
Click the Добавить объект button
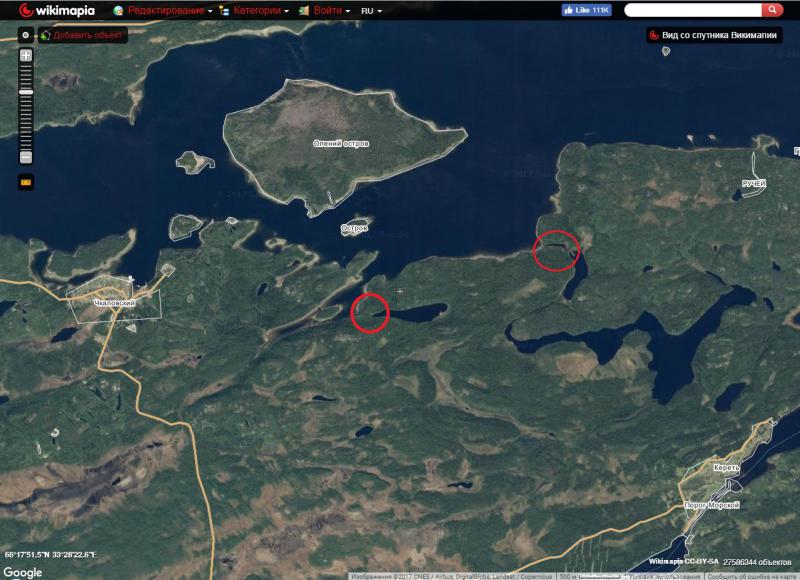(82, 35)
